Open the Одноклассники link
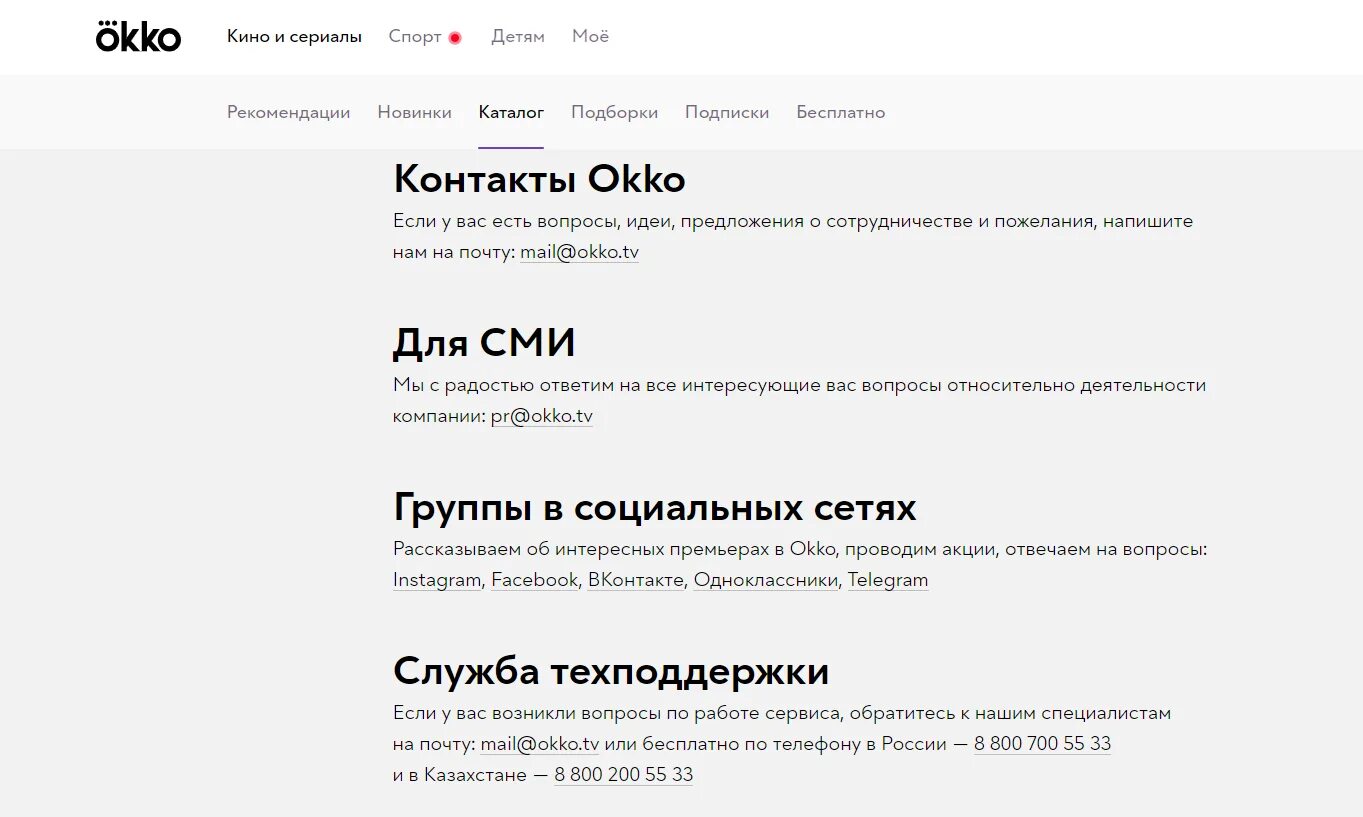 click(766, 580)
